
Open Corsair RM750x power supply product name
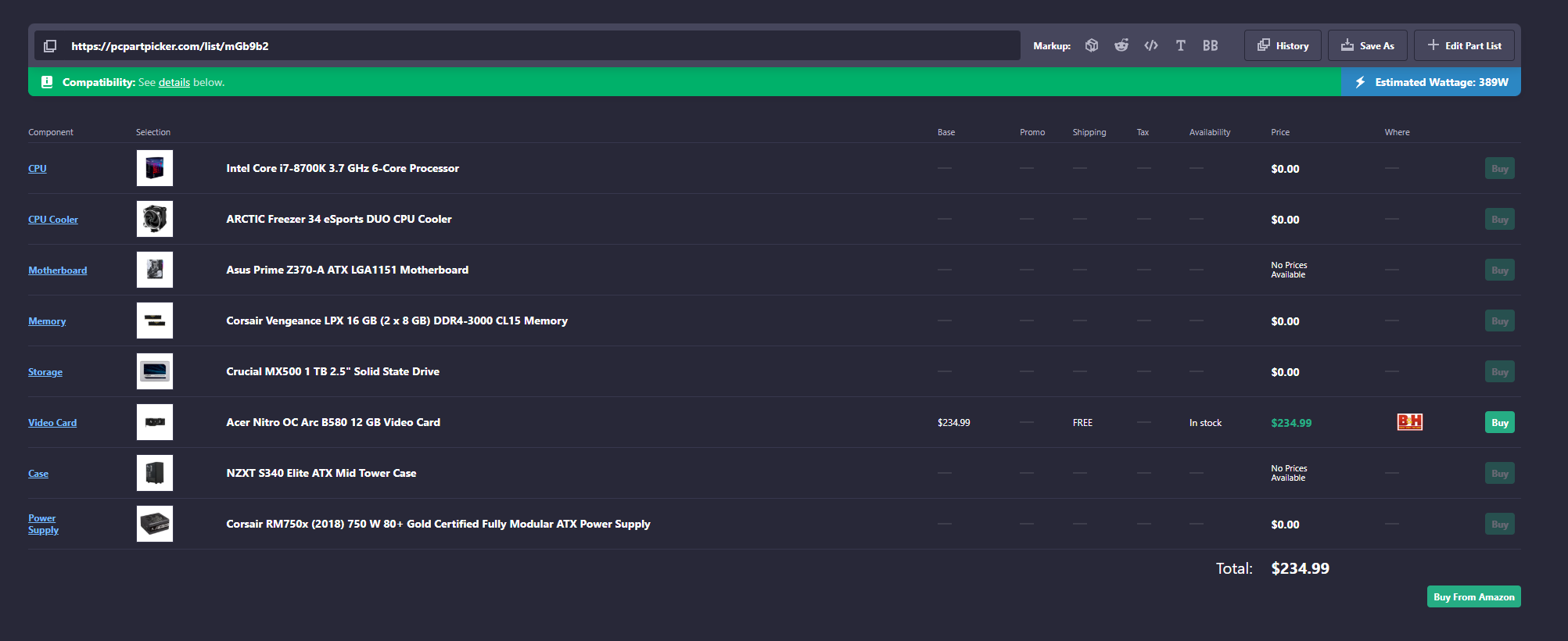pyautogui.click(x=438, y=524)
